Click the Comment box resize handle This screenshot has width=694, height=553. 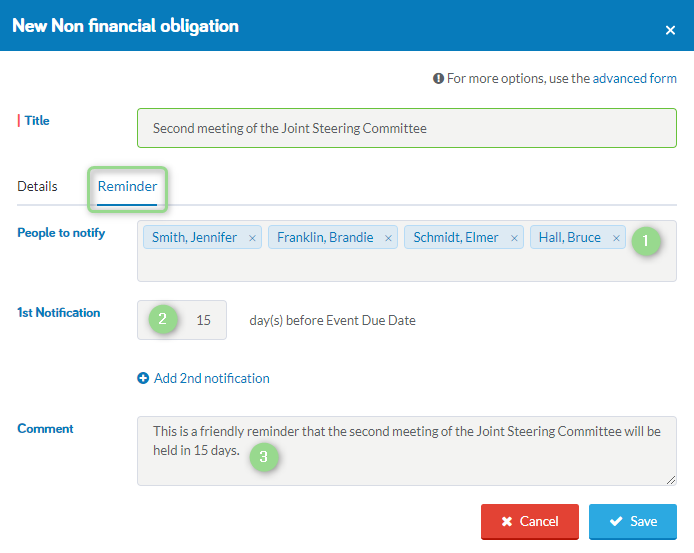point(671,480)
